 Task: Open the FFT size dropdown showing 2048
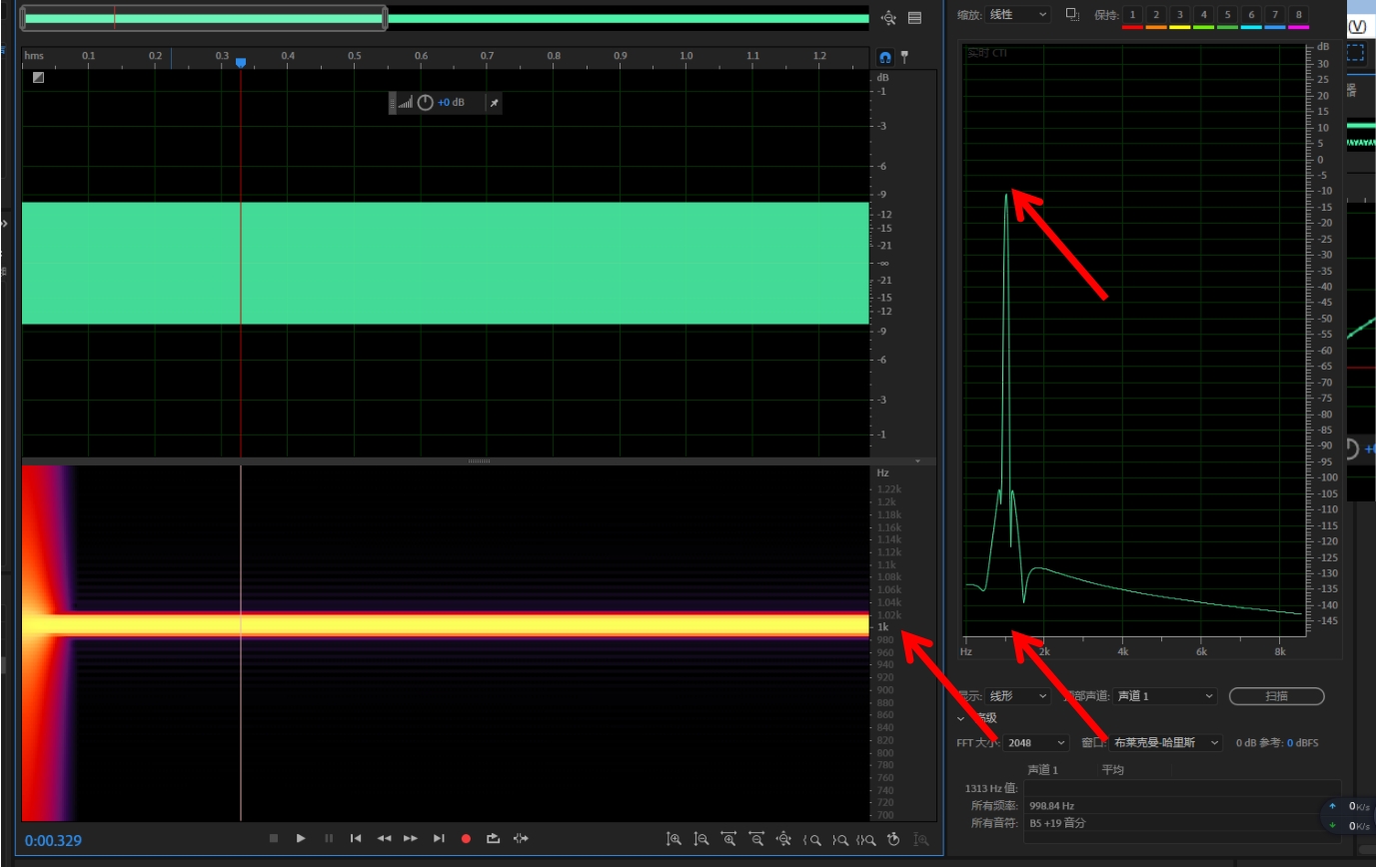tap(1035, 743)
